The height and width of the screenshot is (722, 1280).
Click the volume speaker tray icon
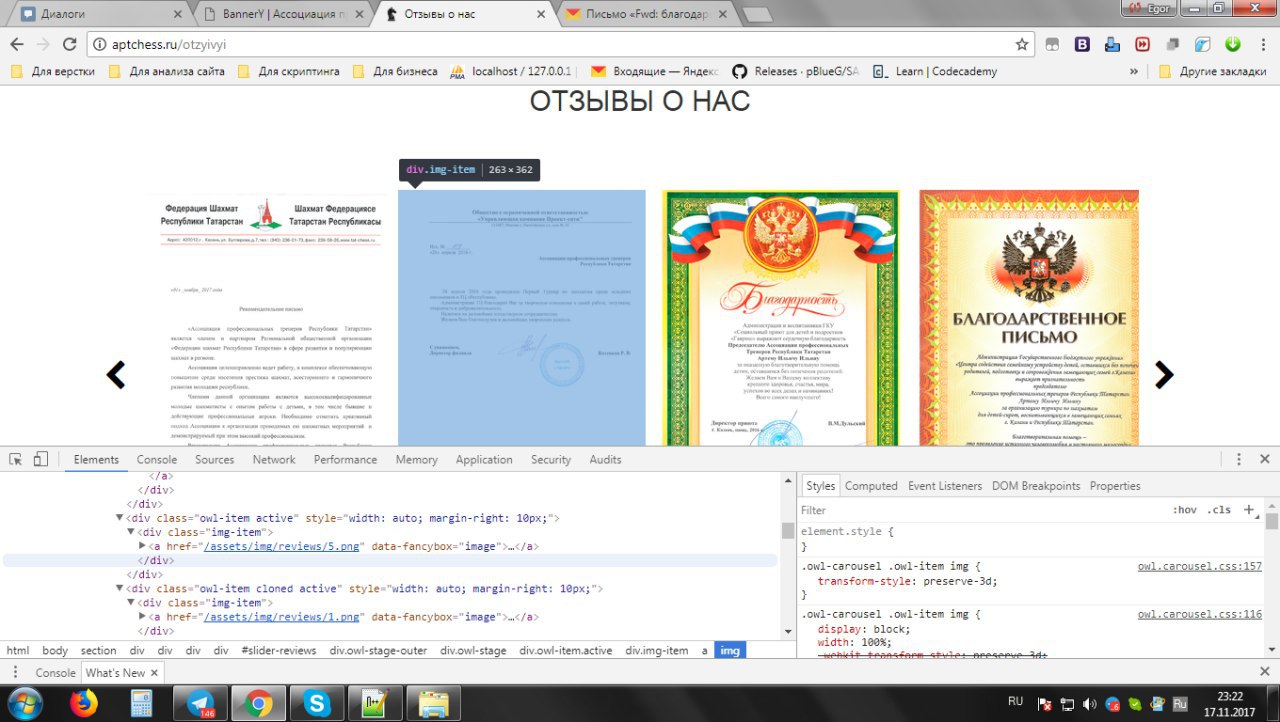coord(1089,704)
